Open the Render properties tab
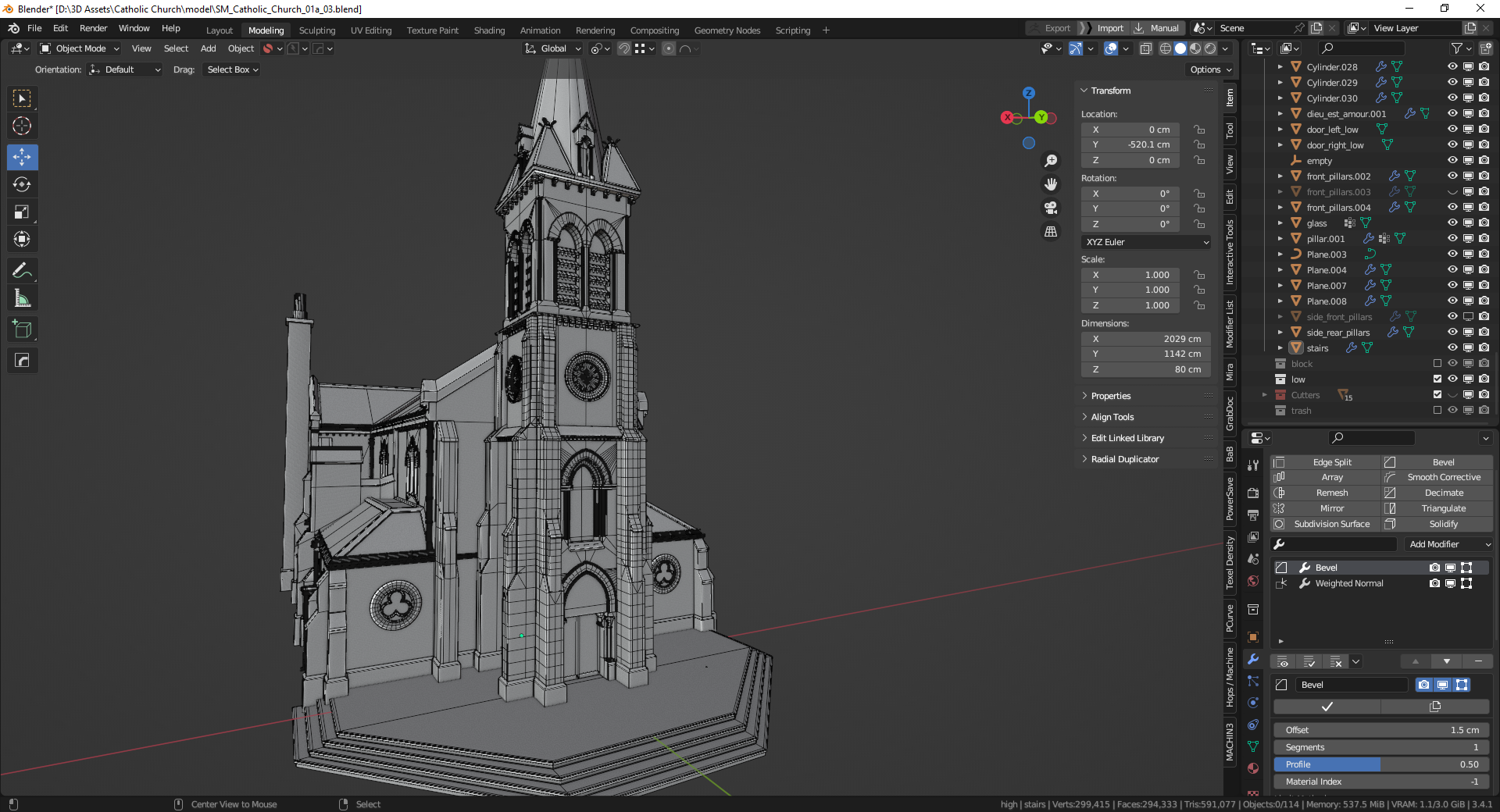This screenshot has width=1500, height=812. tap(1253, 493)
